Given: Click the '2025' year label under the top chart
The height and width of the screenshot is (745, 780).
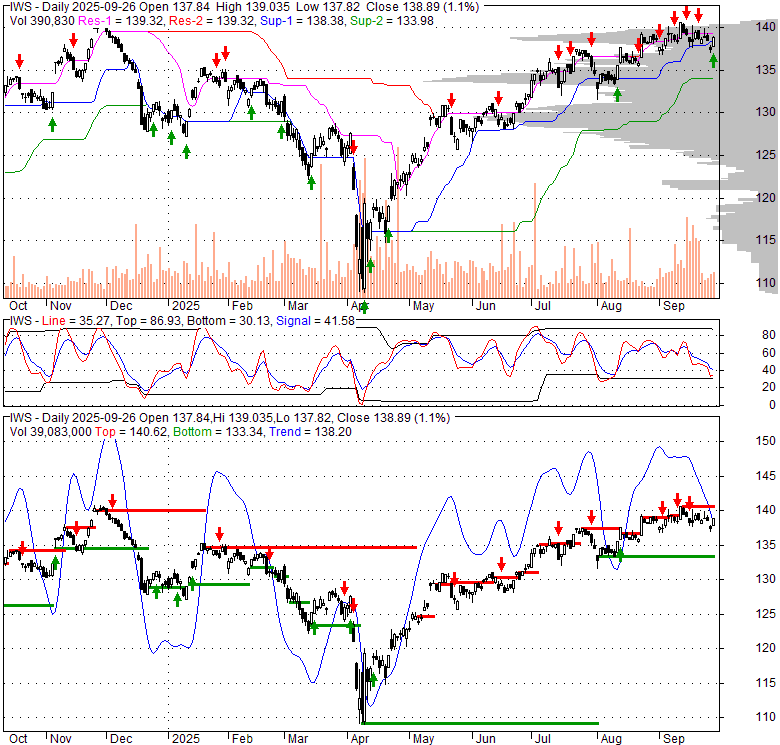Looking at the screenshot, I should coord(186,306).
